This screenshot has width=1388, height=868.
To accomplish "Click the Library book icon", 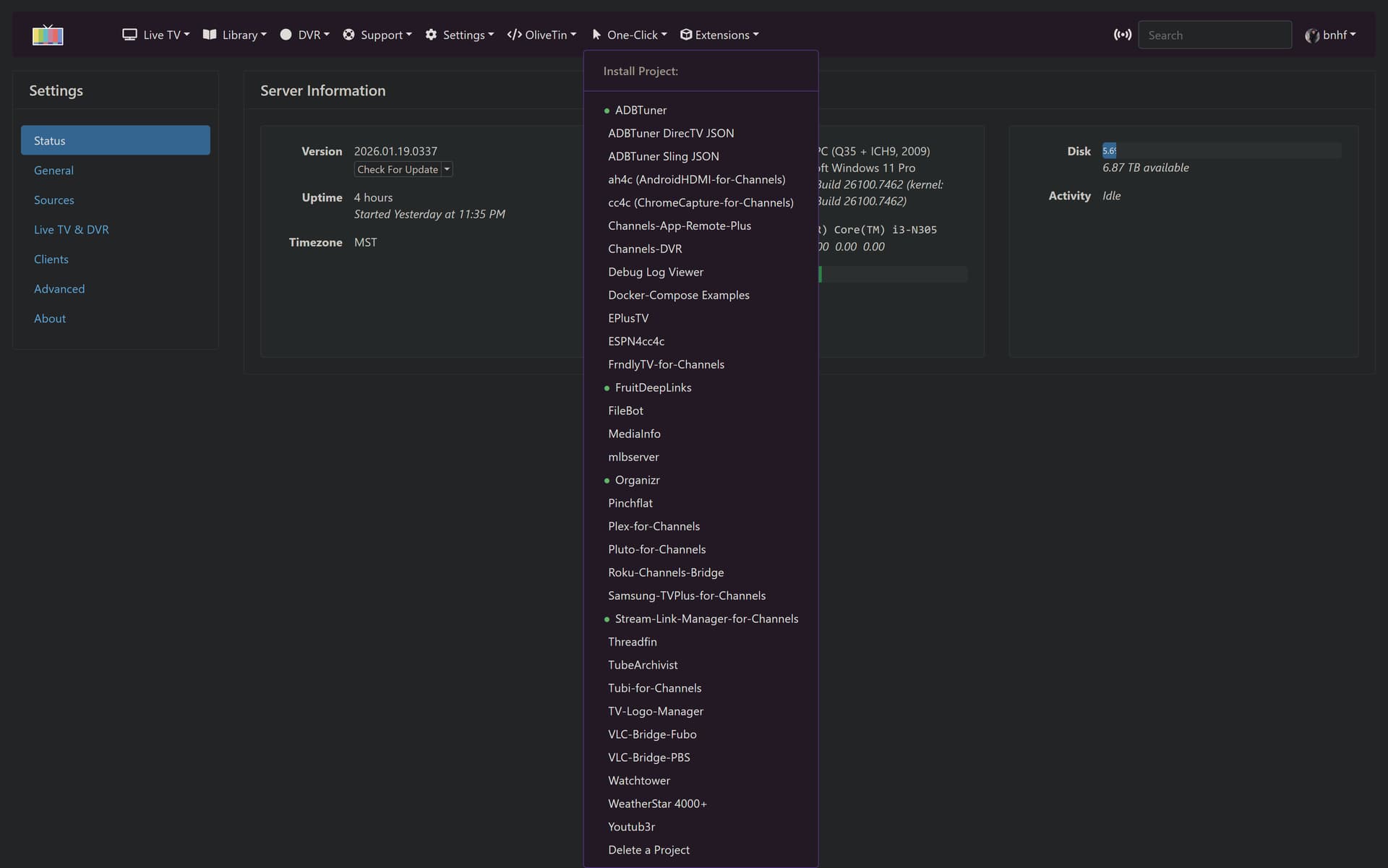I will 210,35.
